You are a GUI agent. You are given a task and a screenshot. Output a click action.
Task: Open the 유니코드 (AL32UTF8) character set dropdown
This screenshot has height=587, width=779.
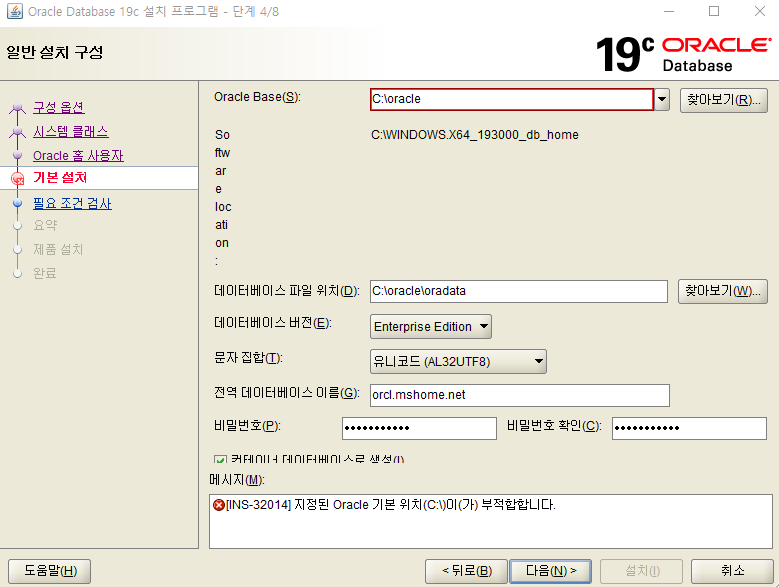[x=458, y=362]
